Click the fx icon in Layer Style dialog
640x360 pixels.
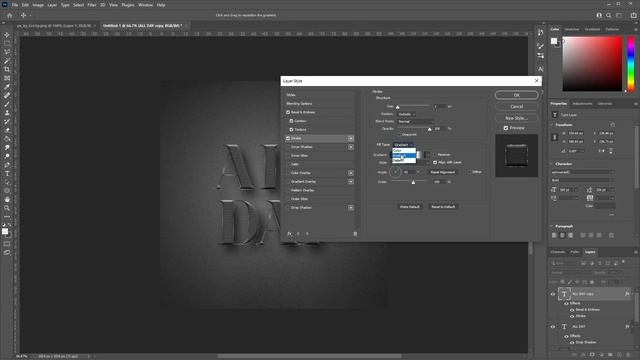pyautogui.click(x=289, y=234)
